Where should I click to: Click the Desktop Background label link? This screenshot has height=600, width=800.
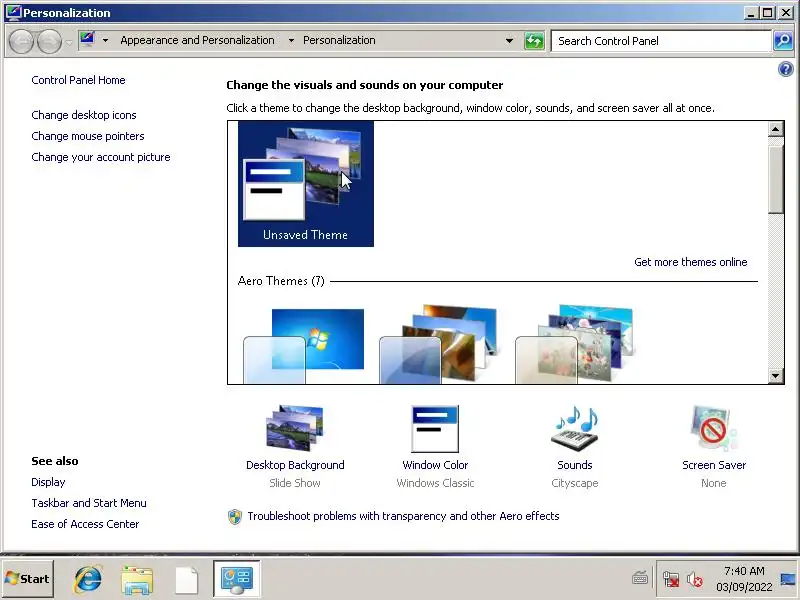pos(295,465)
